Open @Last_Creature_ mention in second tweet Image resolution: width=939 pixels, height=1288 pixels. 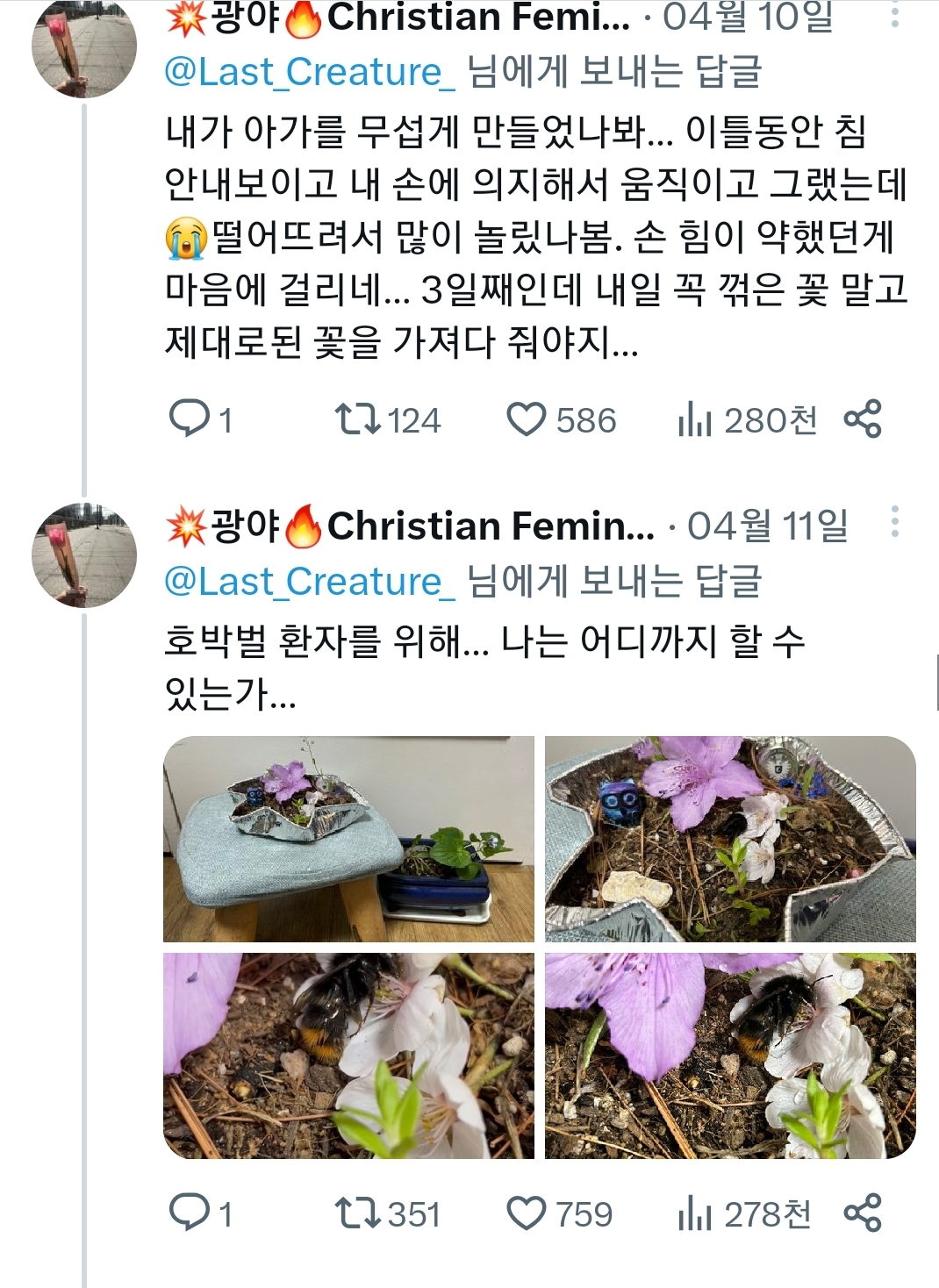click(309, 581)
